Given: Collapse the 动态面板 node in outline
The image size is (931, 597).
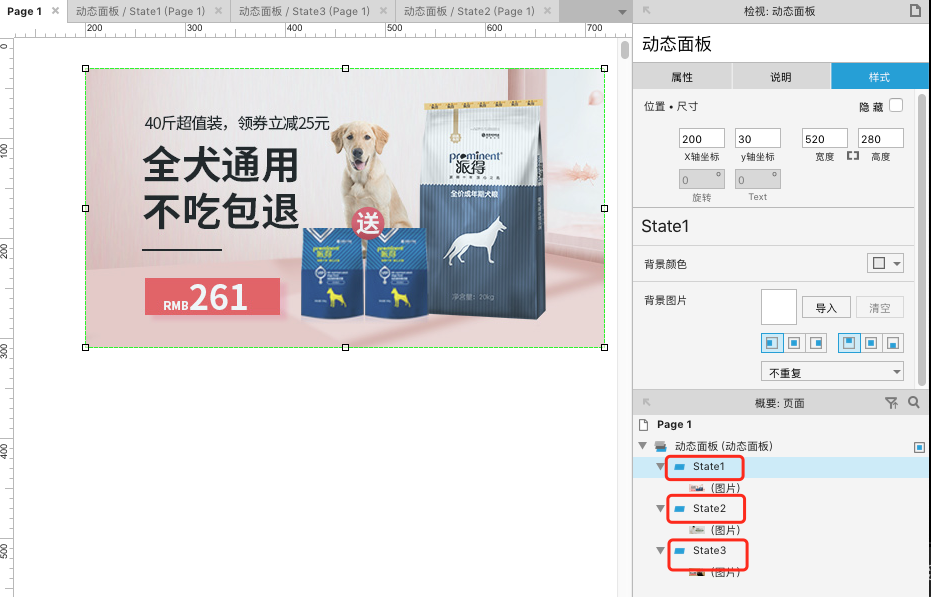Looking at the screenshot, I should (x=642, y=446).
